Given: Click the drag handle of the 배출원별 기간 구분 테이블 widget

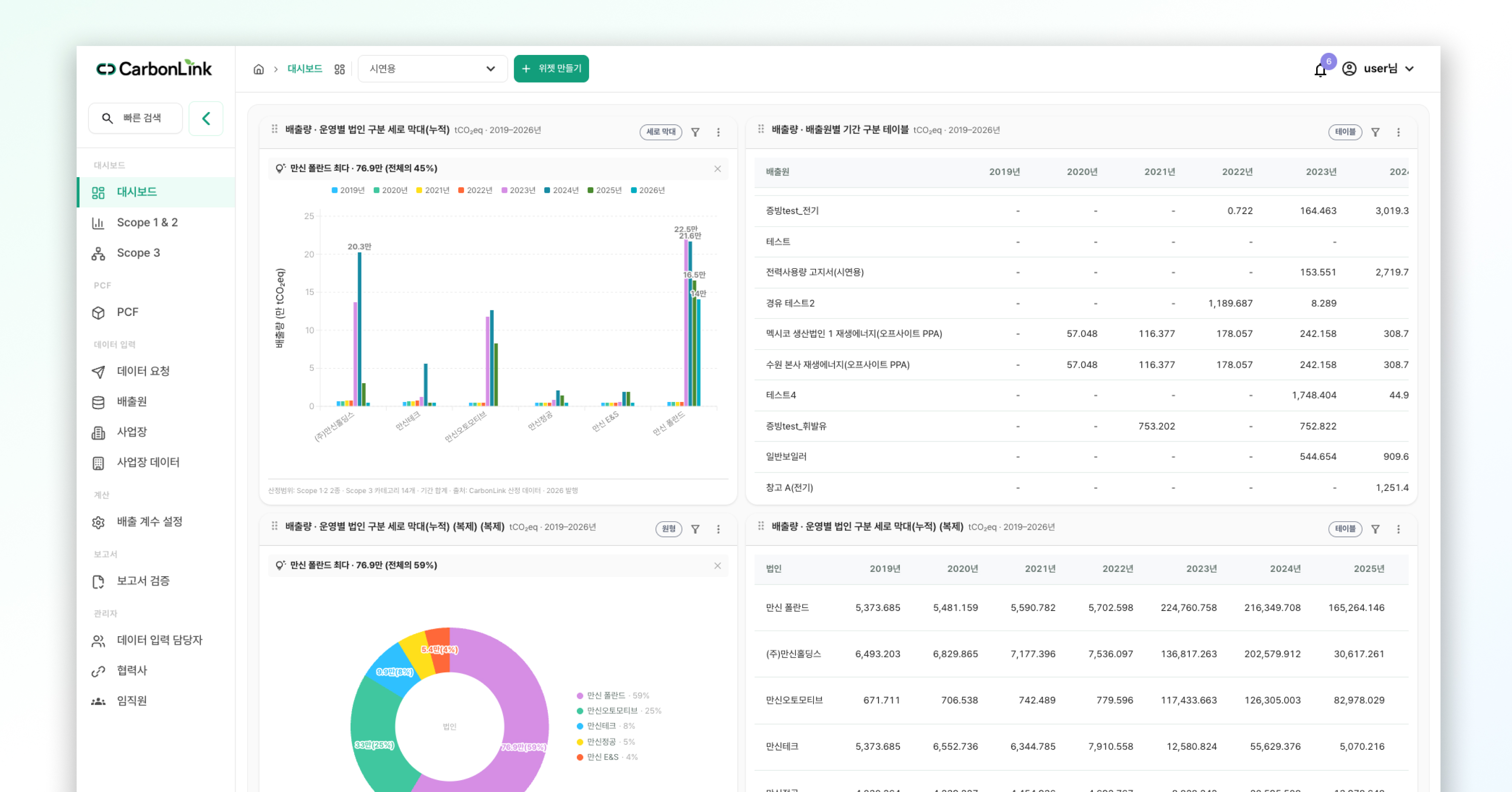Looking at the screenshot, I should pos(761,129).
